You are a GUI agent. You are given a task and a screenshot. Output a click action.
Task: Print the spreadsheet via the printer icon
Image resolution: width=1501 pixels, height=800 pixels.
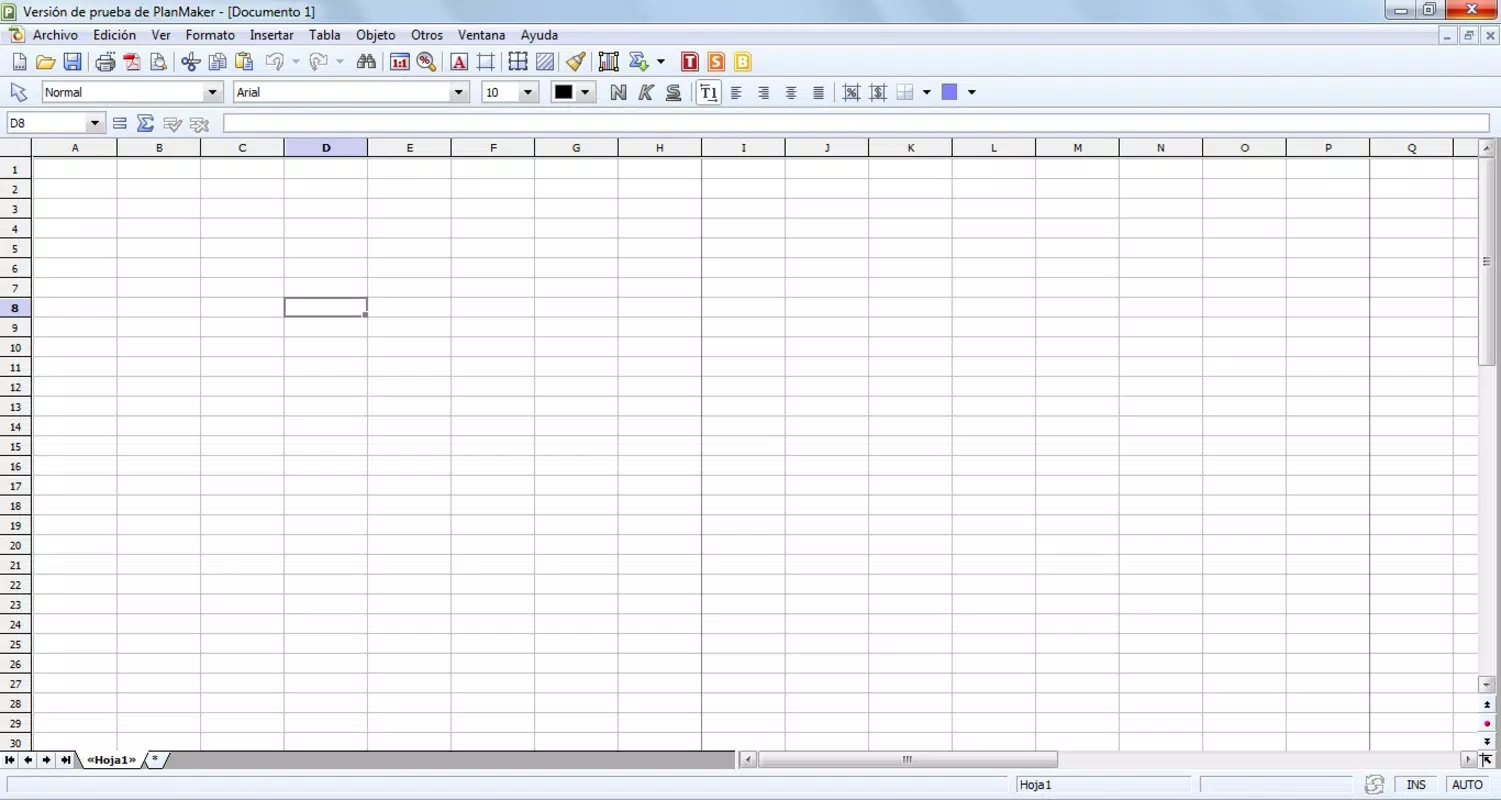105,62
